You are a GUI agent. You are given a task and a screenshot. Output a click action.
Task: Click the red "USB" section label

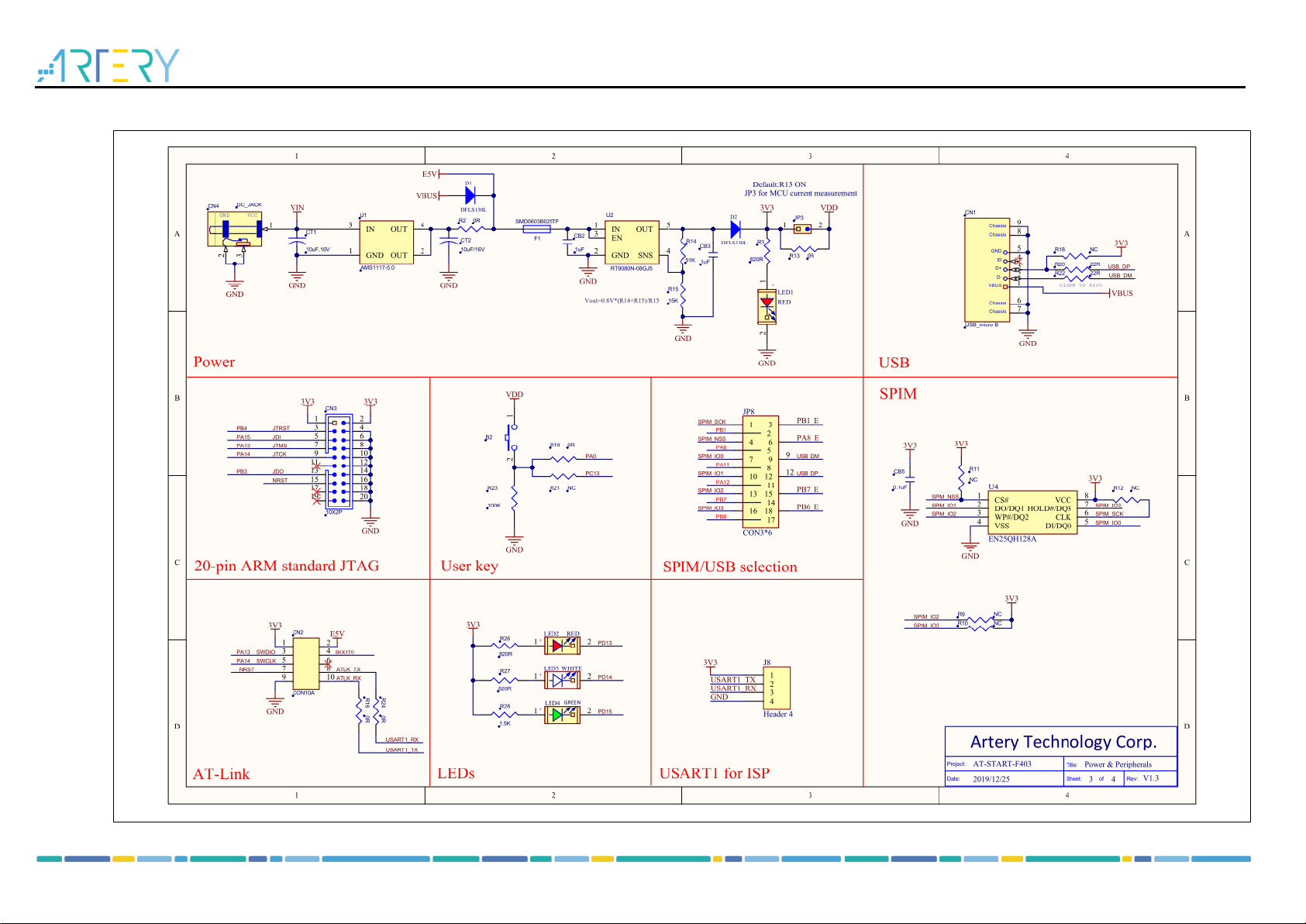[894, 363]
